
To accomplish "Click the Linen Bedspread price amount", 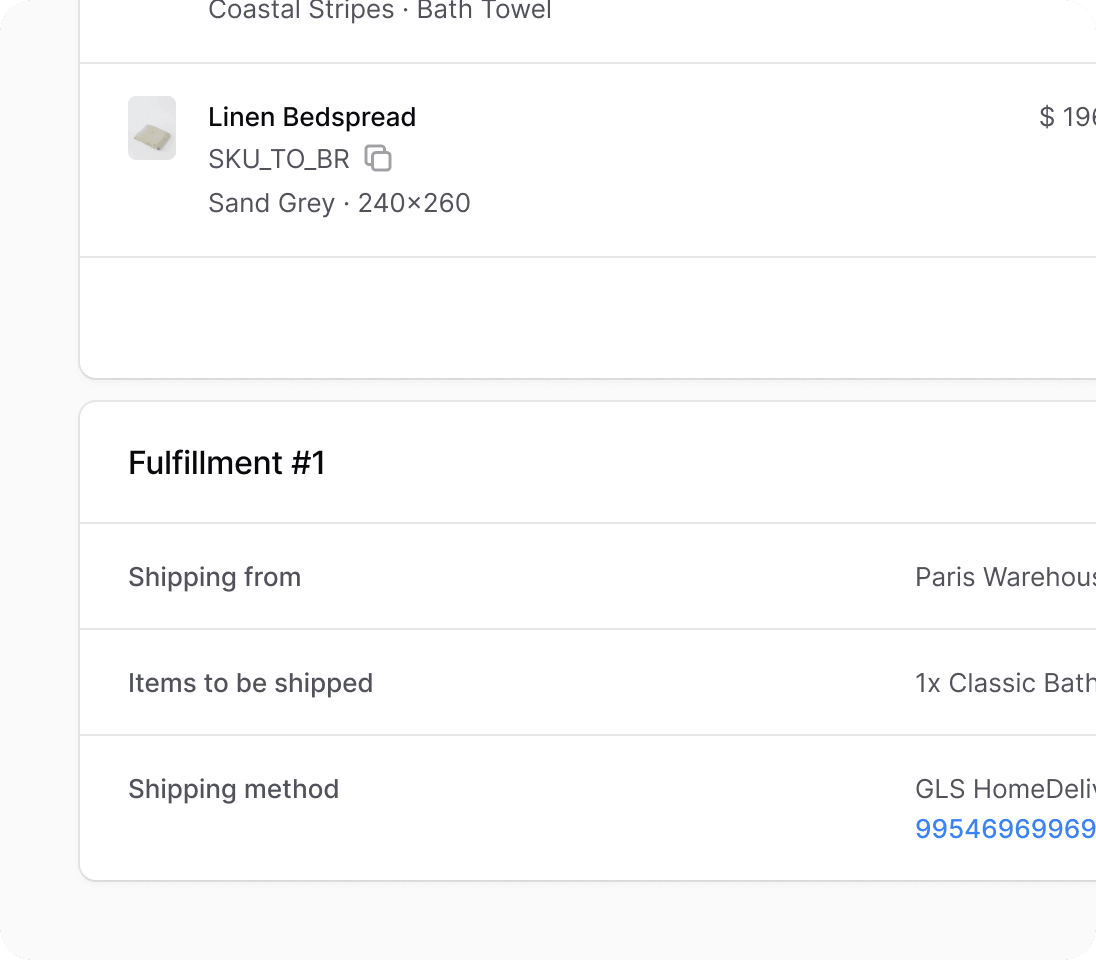I will click(1067, 117).
